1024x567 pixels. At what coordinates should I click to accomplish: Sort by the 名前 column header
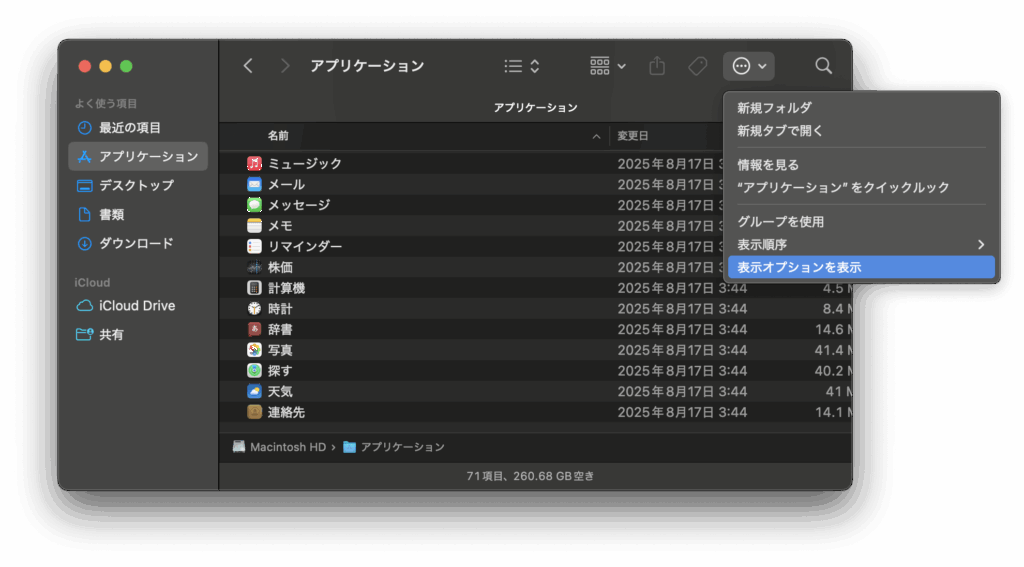click(x=278, y=136)
